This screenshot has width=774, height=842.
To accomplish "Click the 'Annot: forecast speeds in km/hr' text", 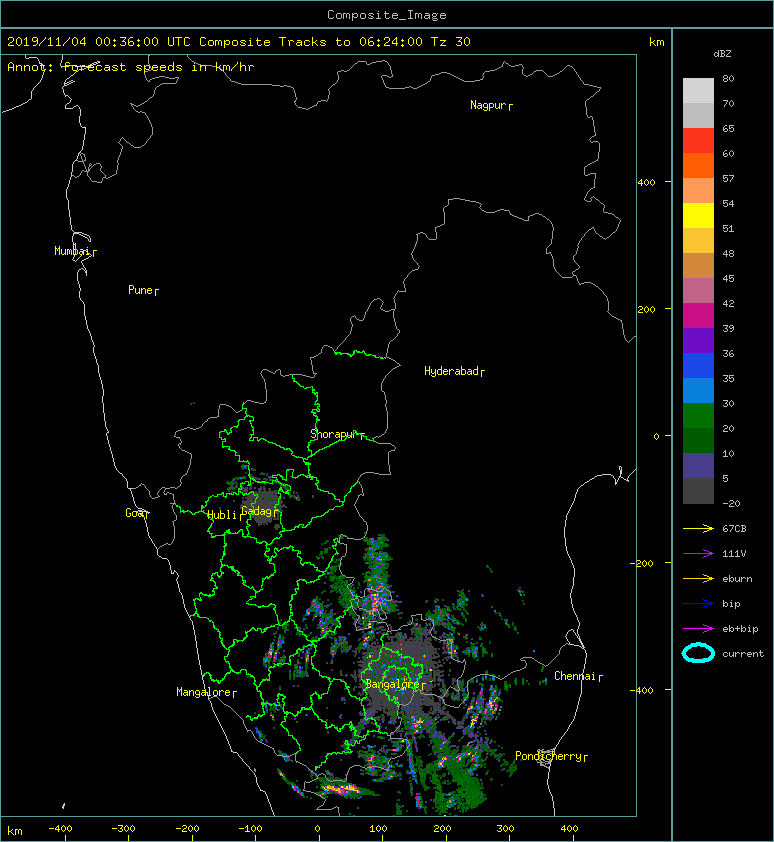I will [x=131, y=67].
